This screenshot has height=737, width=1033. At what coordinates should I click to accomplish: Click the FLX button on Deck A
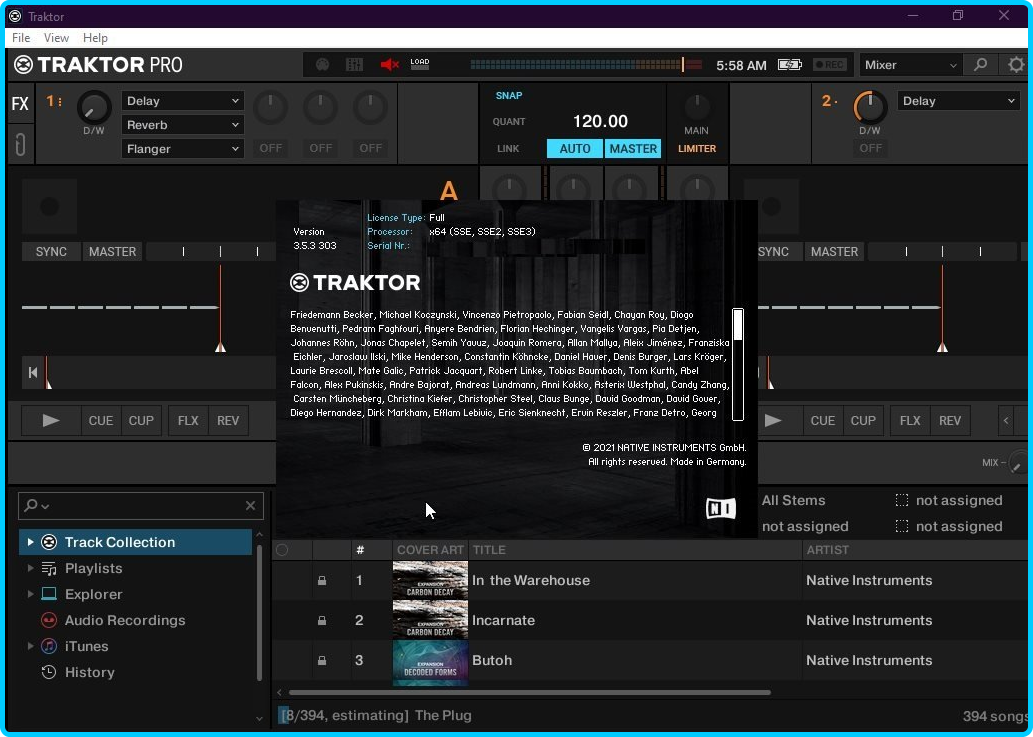pyautogui.click(x=188, y=421)
